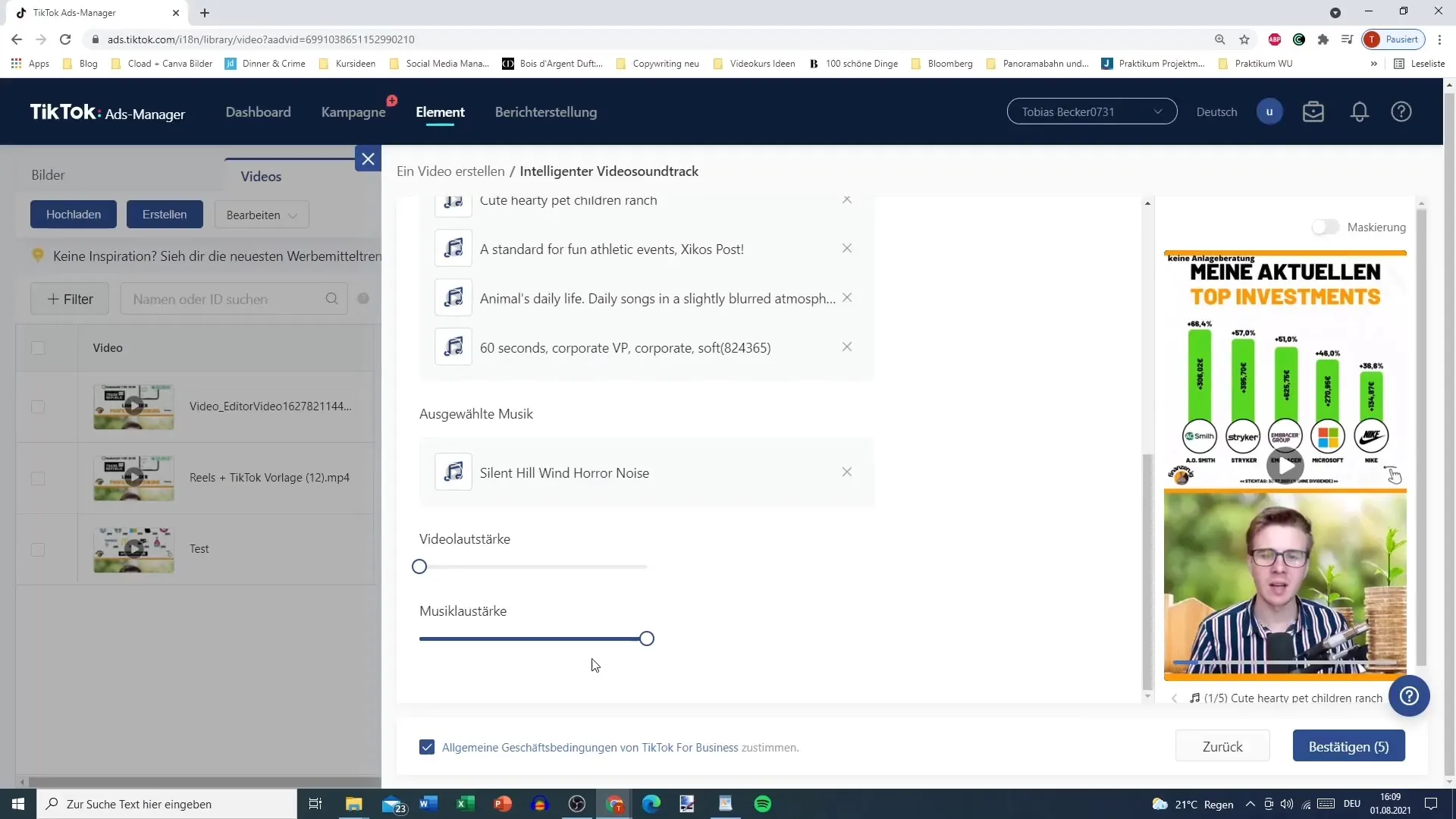This screenshot has height=819, width=1456.
Task: Toggle the Maskierung switch
Action: pyautogui.click(x=1326, y=227)
